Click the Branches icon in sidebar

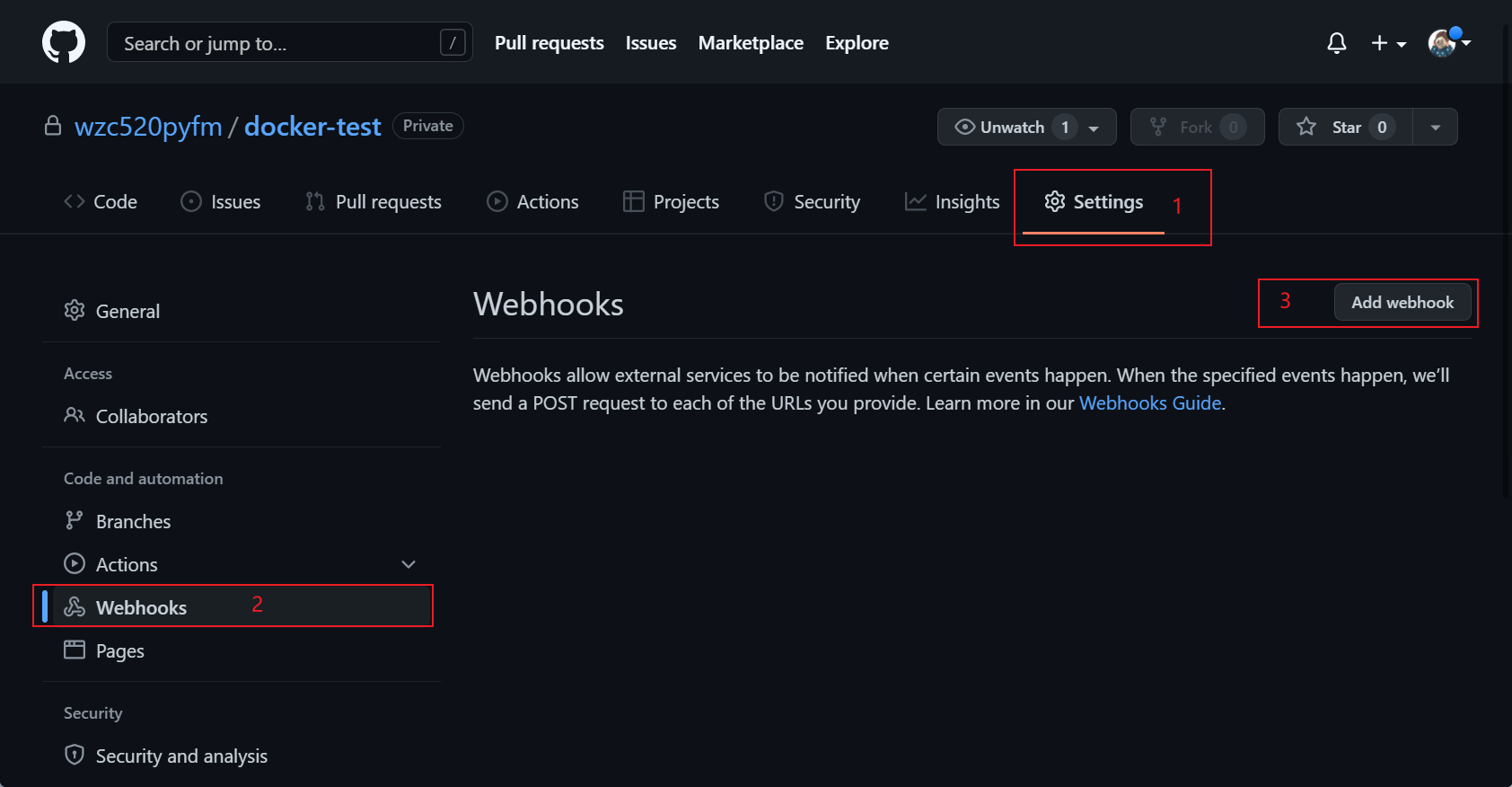tap(75, 521)
